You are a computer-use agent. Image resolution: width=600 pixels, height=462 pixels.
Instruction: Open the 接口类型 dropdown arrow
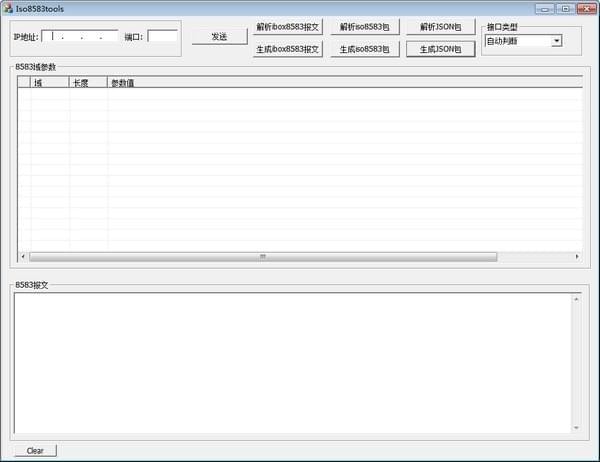[557, 41]
